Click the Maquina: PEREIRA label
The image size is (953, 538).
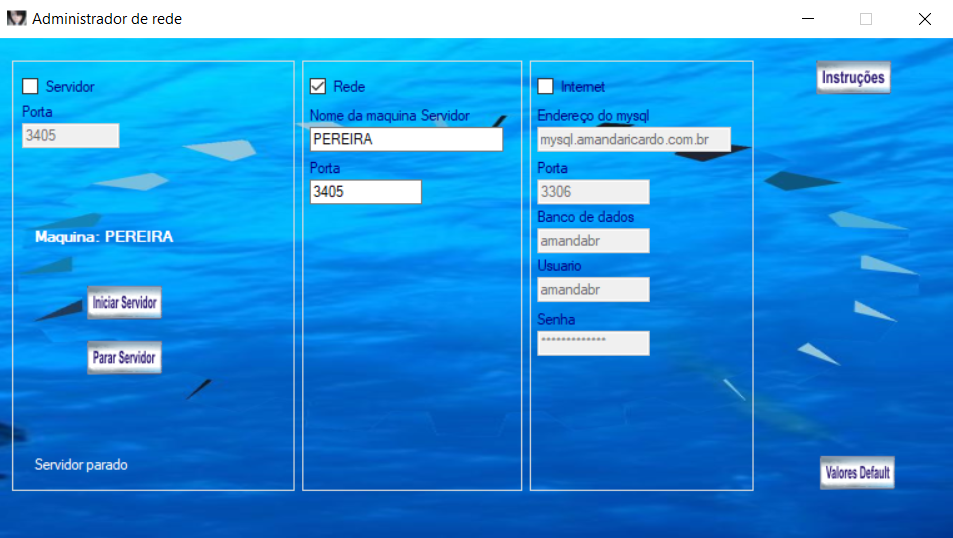coord(104,236)
